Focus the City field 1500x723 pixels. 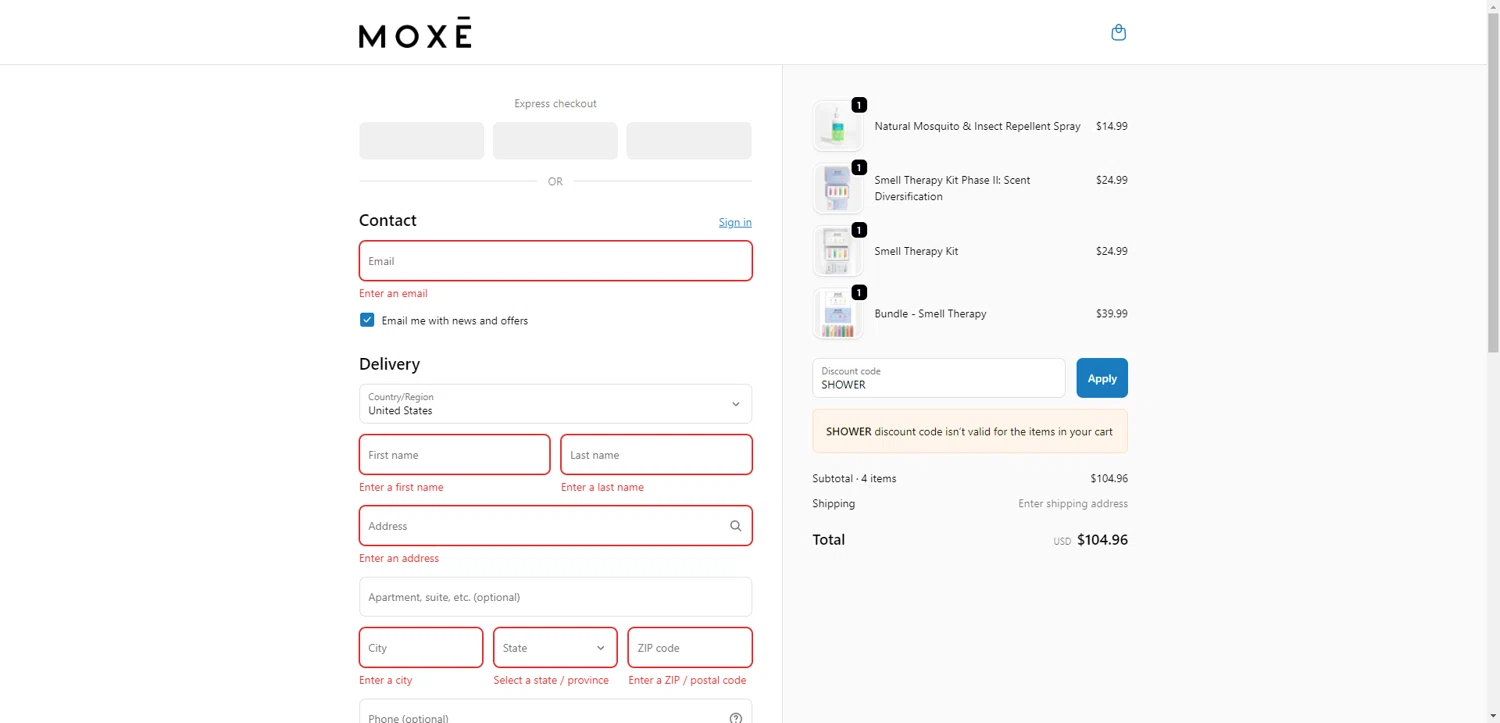(421, 648)
